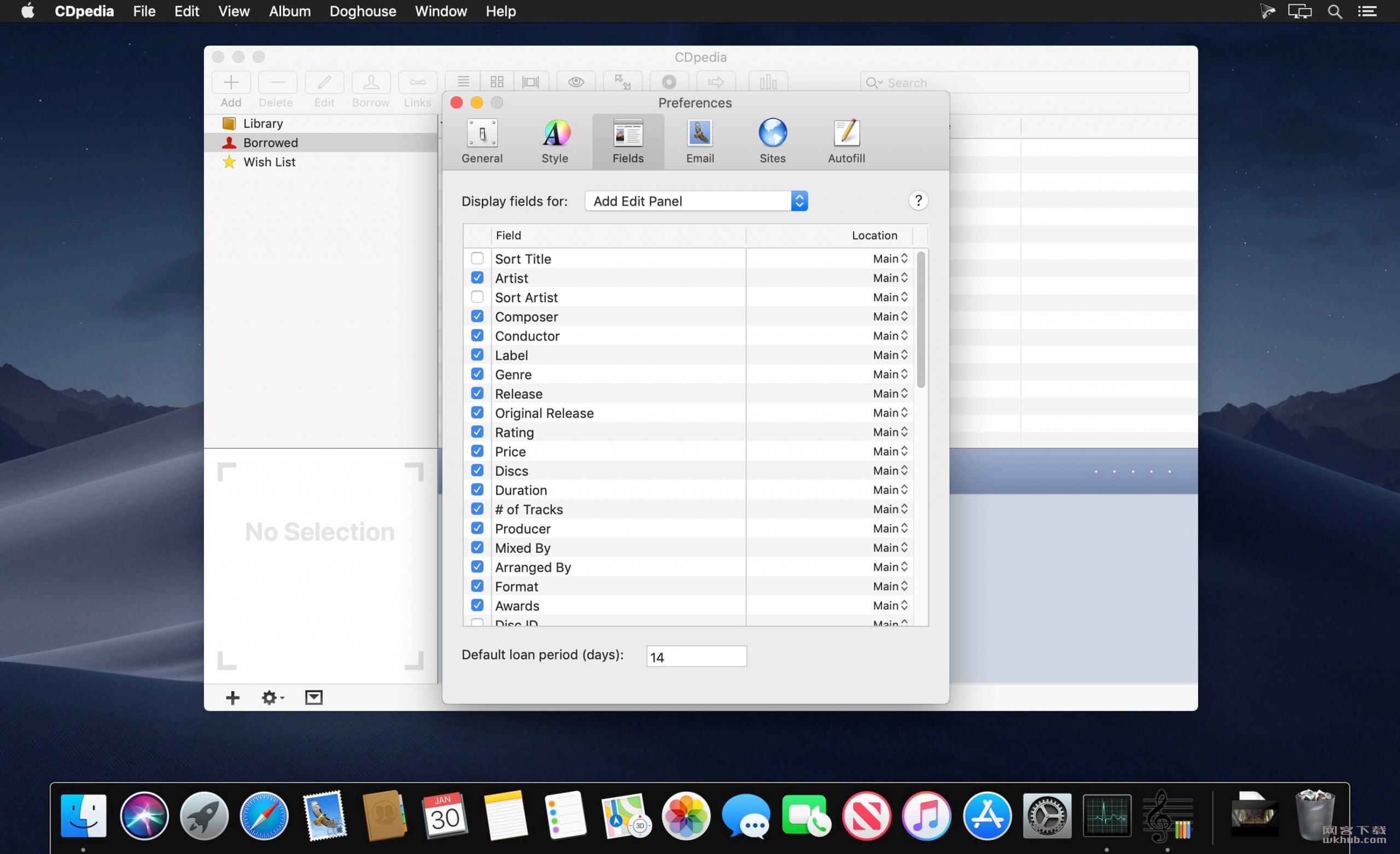1400x854 pixels.
Task: Uncheck the Rating field checkbox
Action: click(x=477, y=432)
